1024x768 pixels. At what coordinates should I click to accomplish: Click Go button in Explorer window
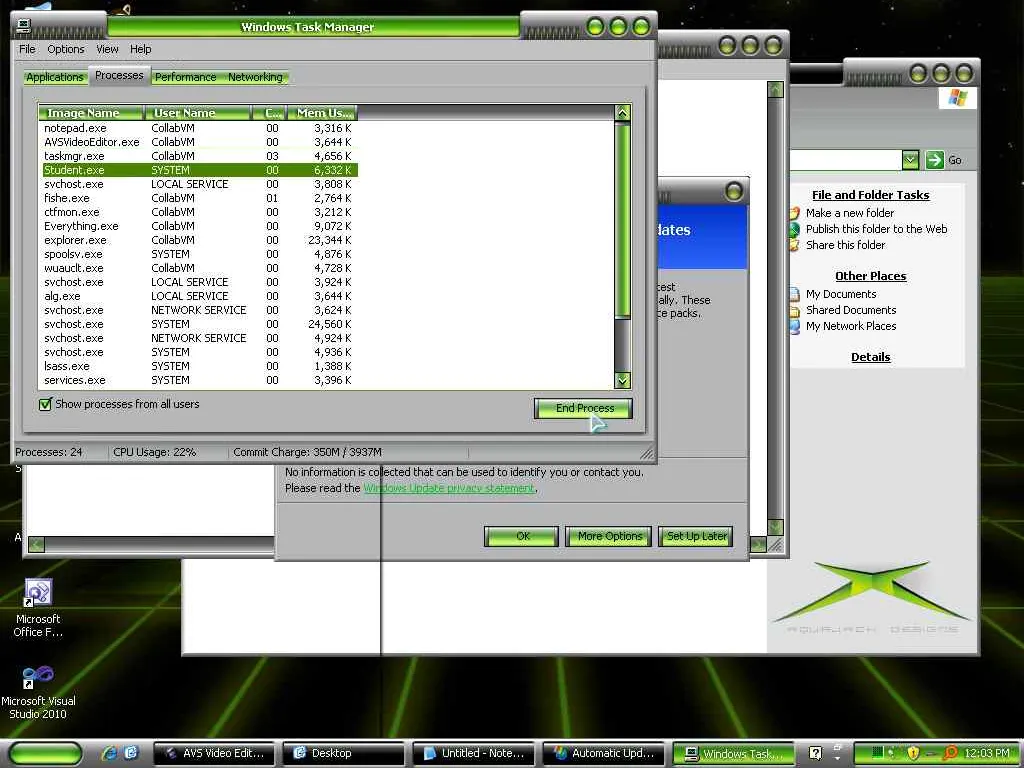click(x=943, y=160)
